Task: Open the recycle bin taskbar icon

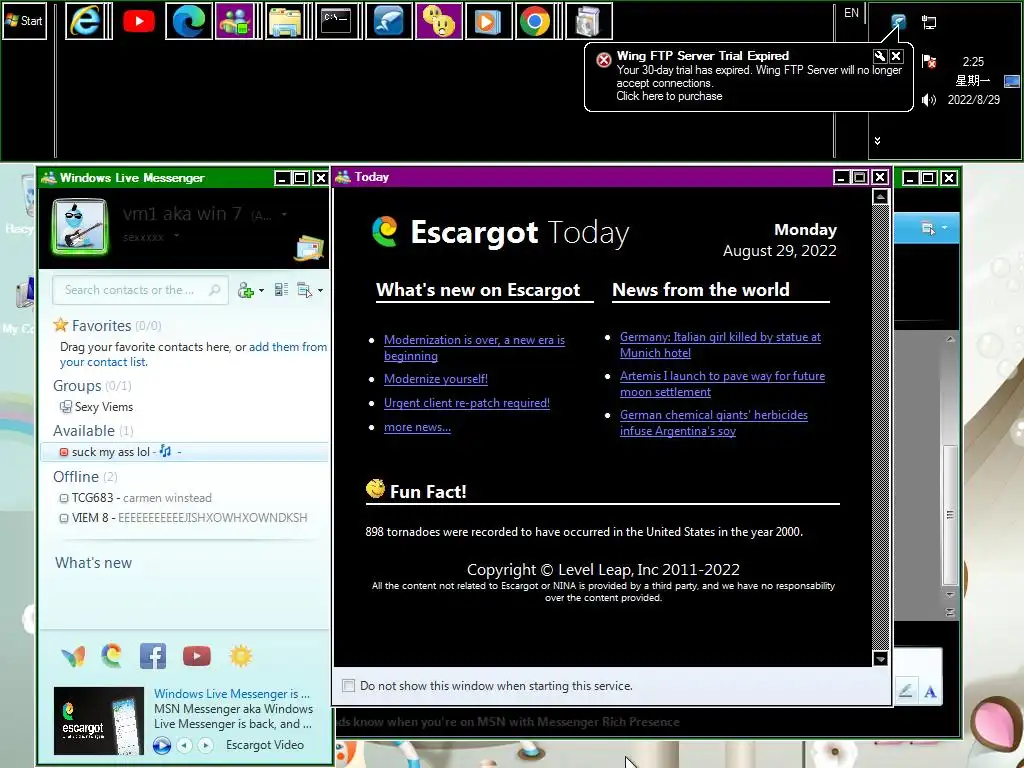Action: pos(588,21)
